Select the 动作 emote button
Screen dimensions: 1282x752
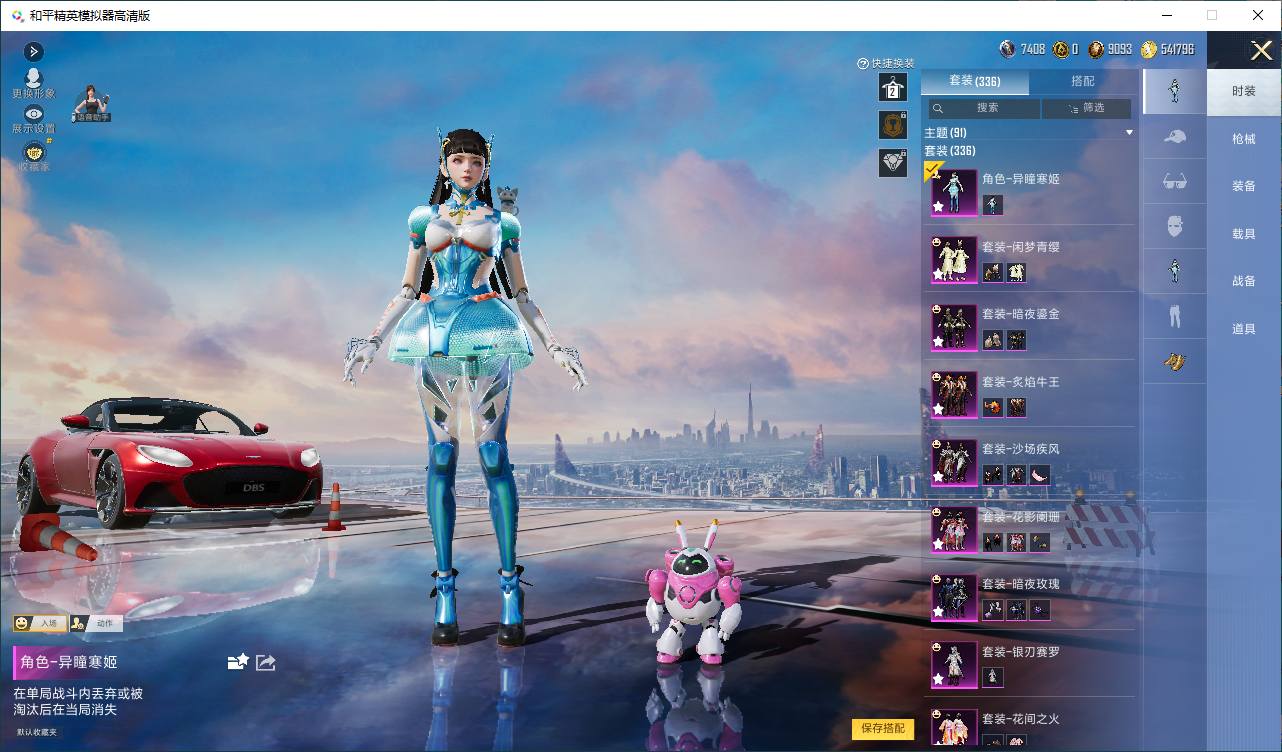click(x=96, y=623)
